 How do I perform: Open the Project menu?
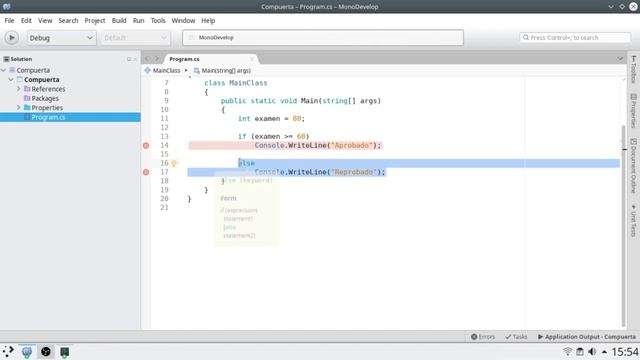(95, 20)
